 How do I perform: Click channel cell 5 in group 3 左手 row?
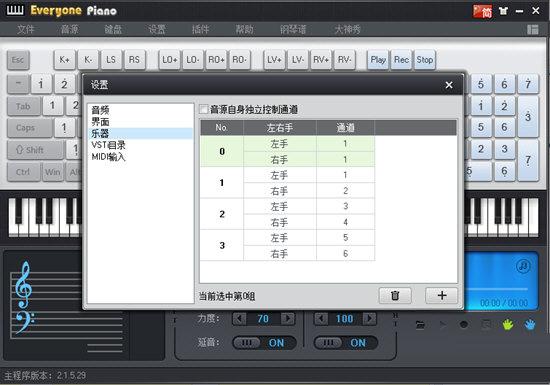[x=346, y=237]
